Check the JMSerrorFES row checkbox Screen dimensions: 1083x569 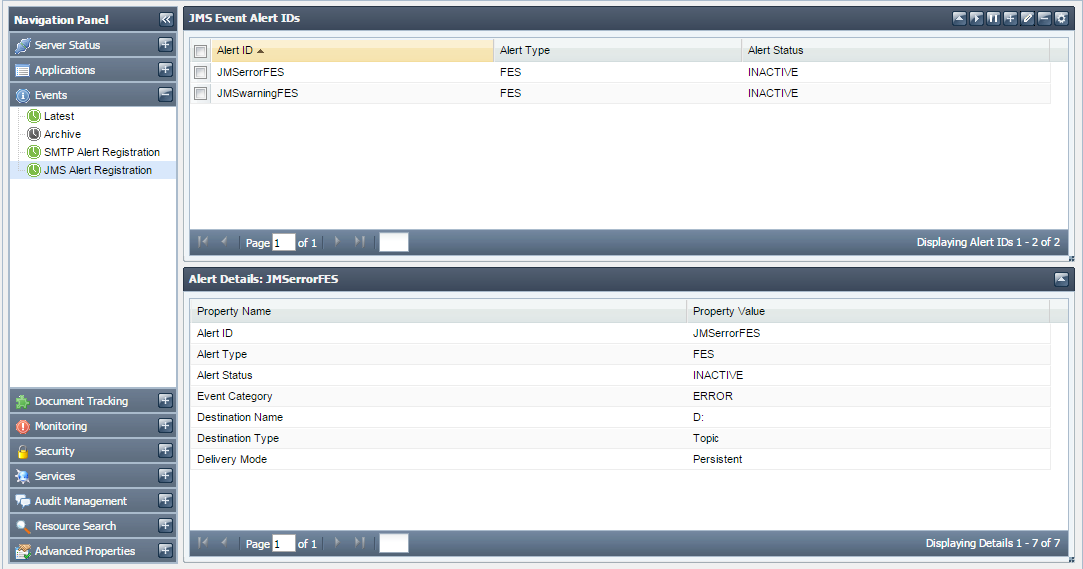coord(200,72)
